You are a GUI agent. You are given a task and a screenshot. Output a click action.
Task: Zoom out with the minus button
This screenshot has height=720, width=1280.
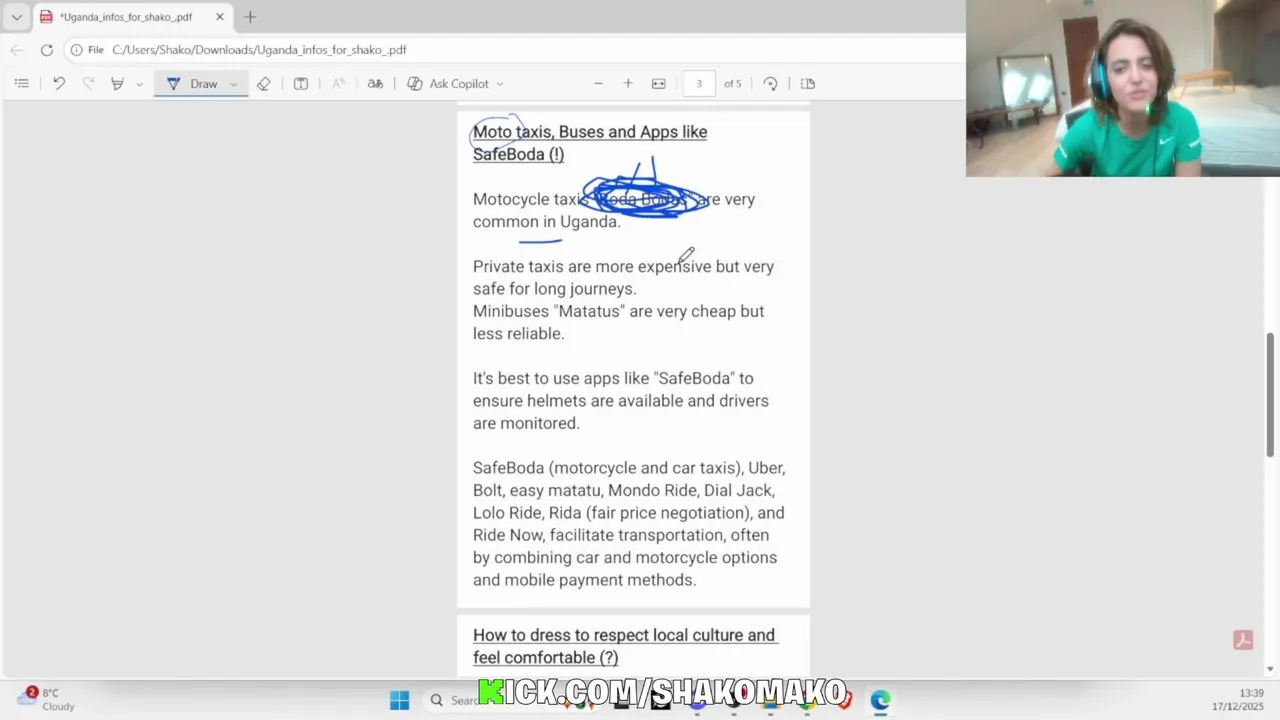coord(598,84)
